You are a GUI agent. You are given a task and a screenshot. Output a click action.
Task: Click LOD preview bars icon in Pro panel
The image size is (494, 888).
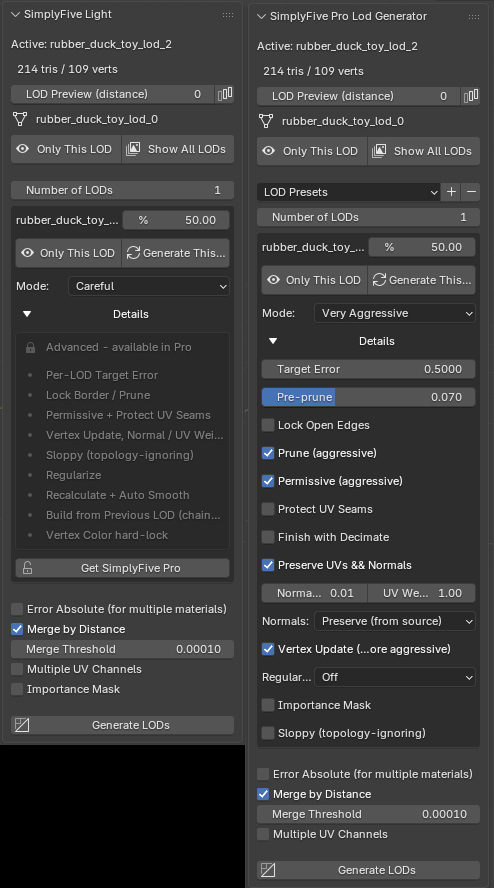(x=471, y=96)
